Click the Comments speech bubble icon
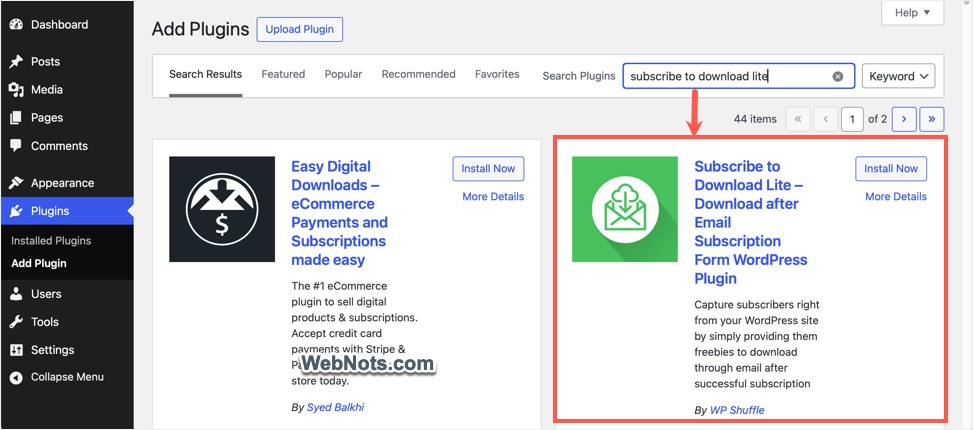The height and width of the screenshot is (430, 973). (x=17, y=146)
